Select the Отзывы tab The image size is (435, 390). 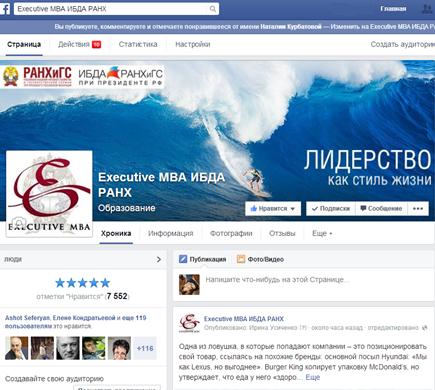(282, 234)
